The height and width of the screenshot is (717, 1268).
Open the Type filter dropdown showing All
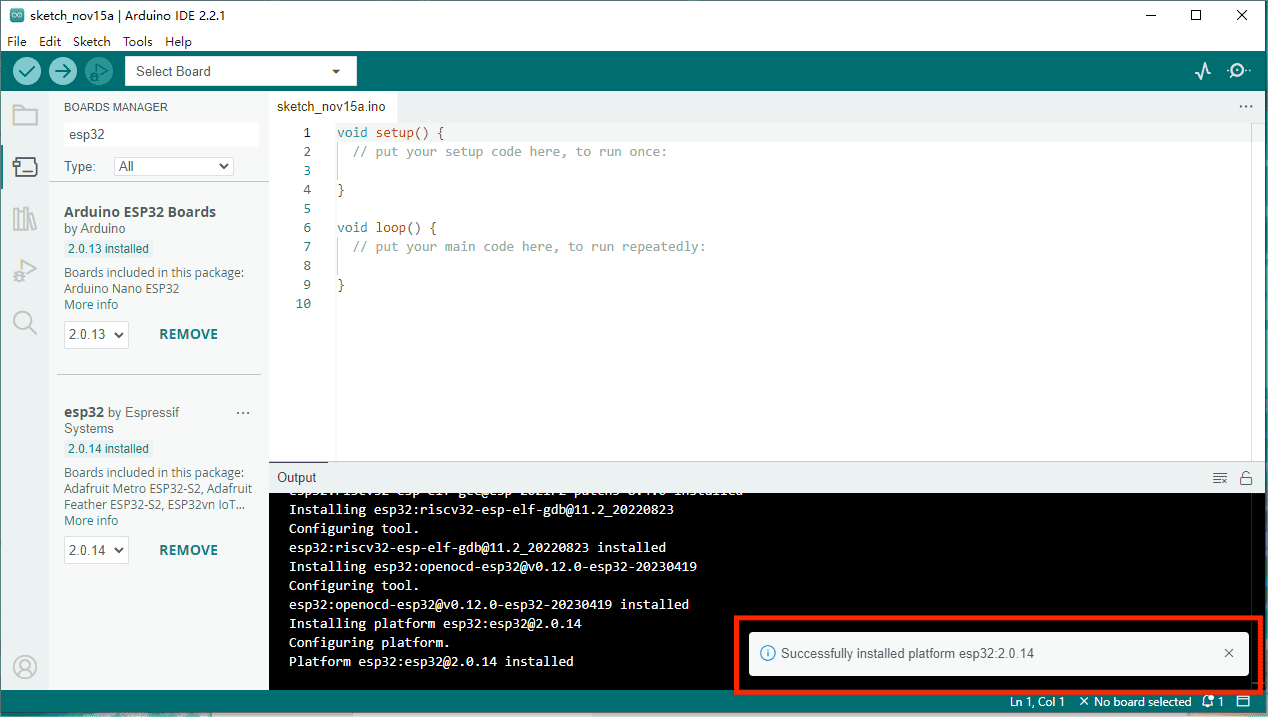coord(173,166)
